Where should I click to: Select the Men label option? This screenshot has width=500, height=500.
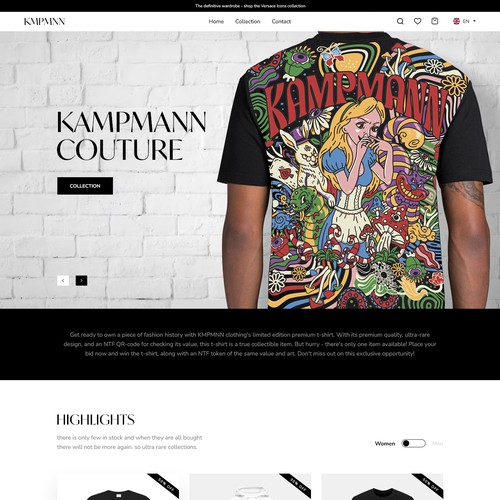tap(437, 444)
